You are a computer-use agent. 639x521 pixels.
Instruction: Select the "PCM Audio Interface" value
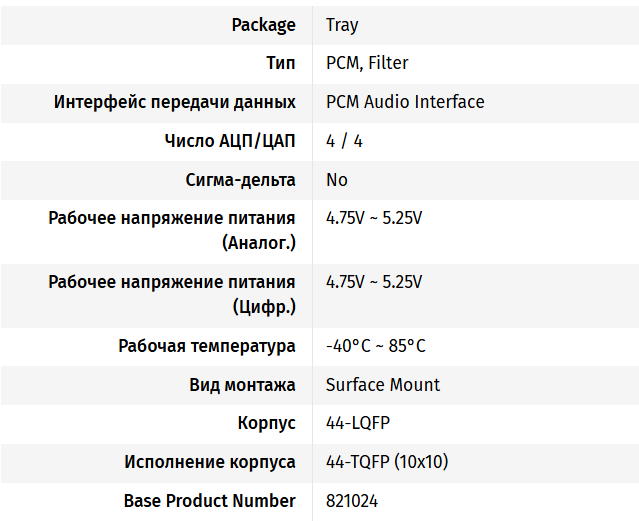(x=405, y=102)
